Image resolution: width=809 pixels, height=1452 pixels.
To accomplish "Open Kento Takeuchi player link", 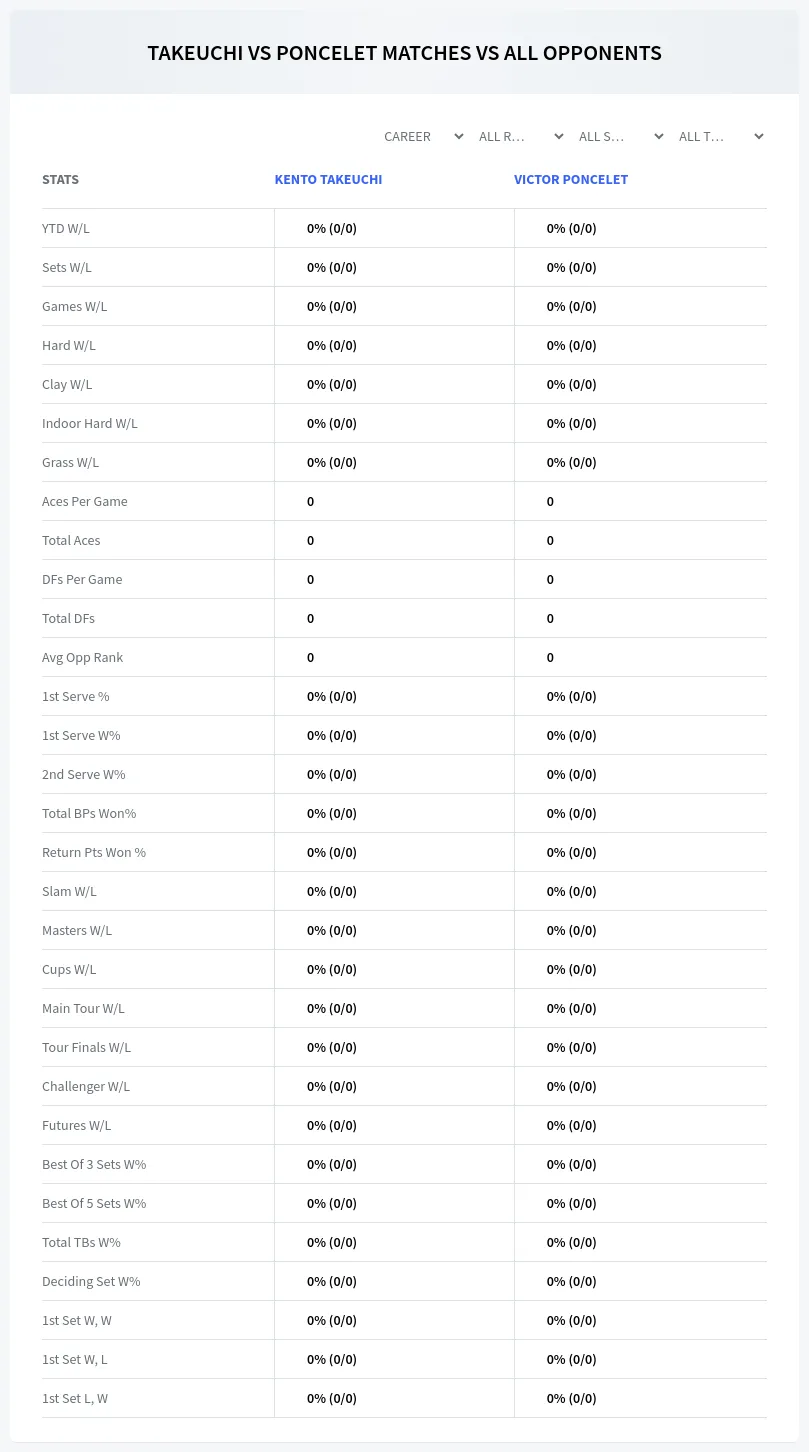I will (x=328, y=180).
